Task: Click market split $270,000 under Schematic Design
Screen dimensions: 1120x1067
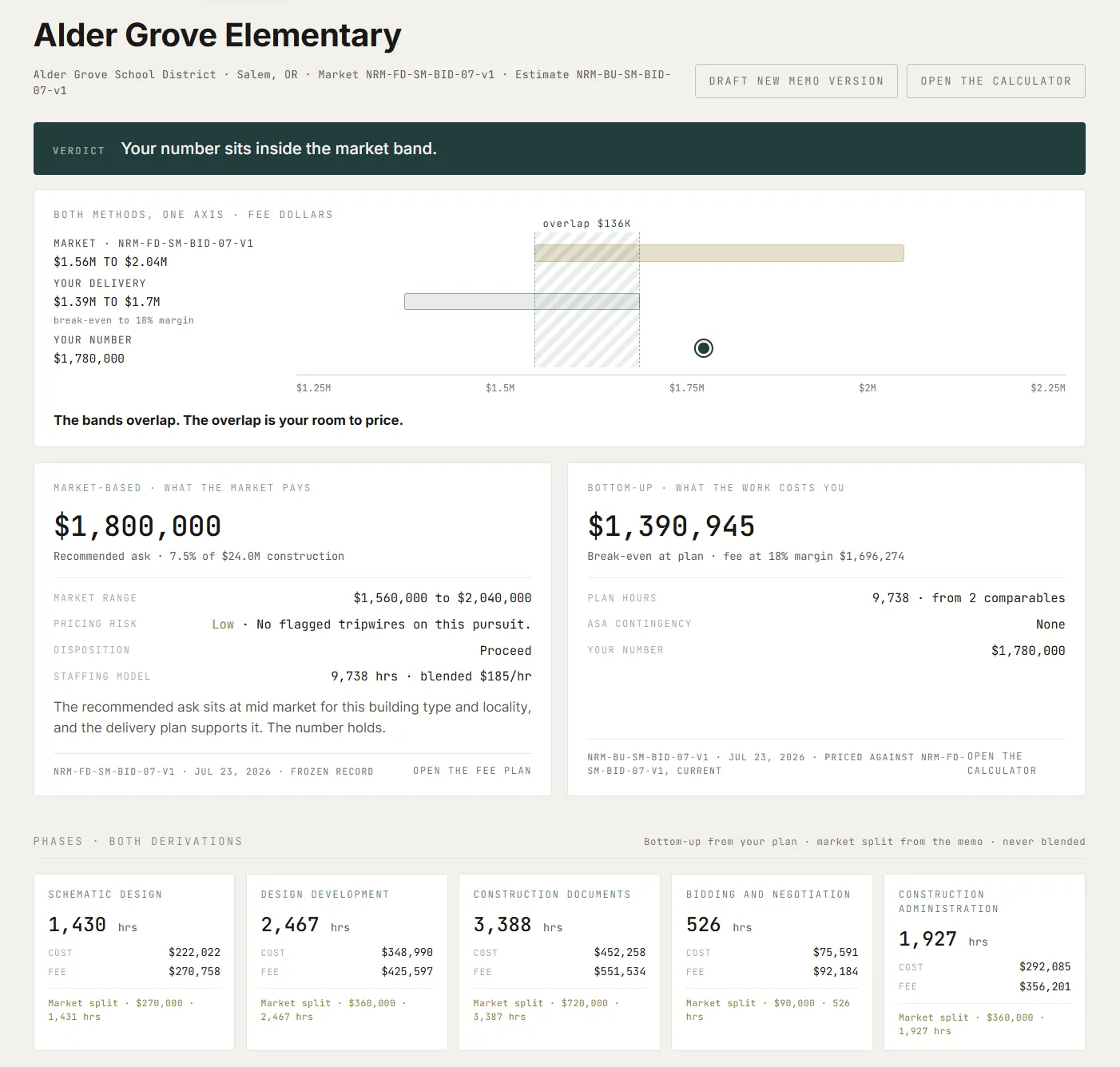Action: click(121, 1010)
